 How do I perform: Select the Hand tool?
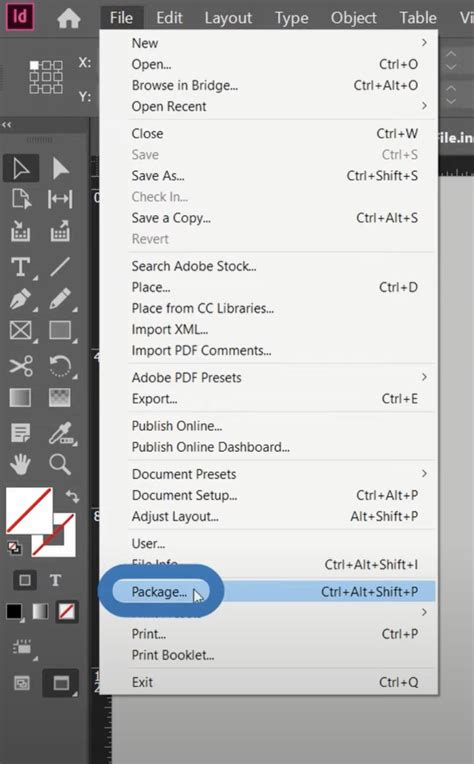click(x=20, y=464)
